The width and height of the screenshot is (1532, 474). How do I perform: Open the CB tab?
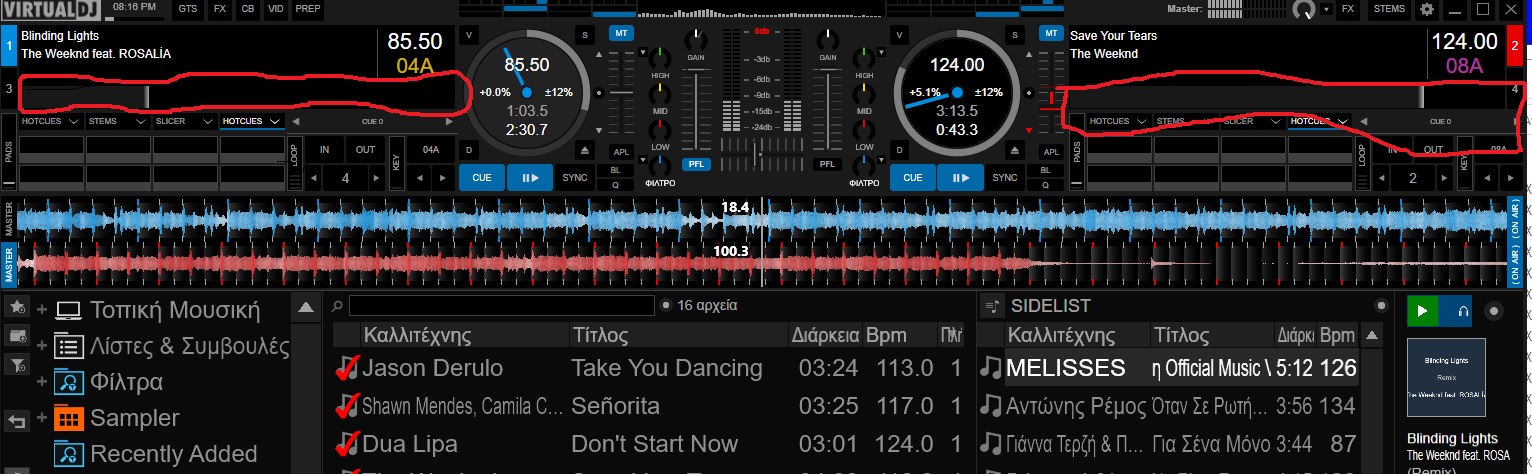[247, 9]
